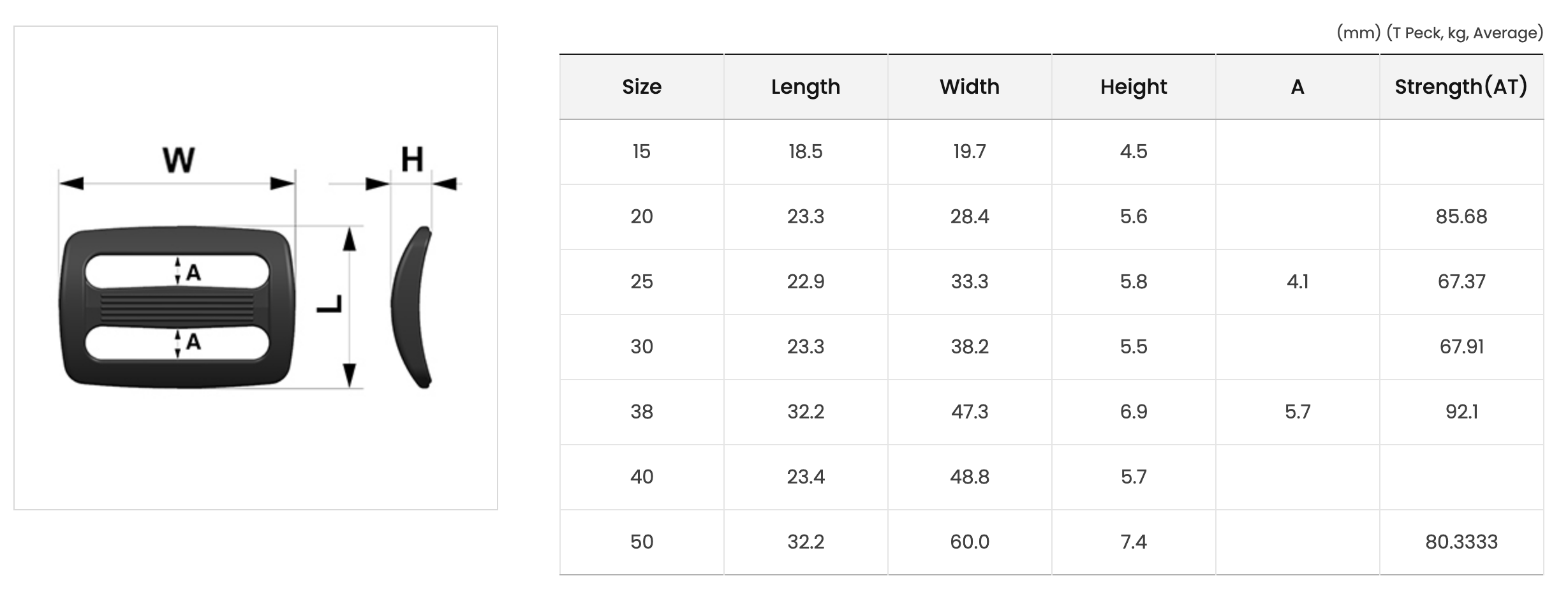This screenshot has width=1568, height=592.
Task: Select the A value 4.1 cell
Action: [x=1298, y=282]
